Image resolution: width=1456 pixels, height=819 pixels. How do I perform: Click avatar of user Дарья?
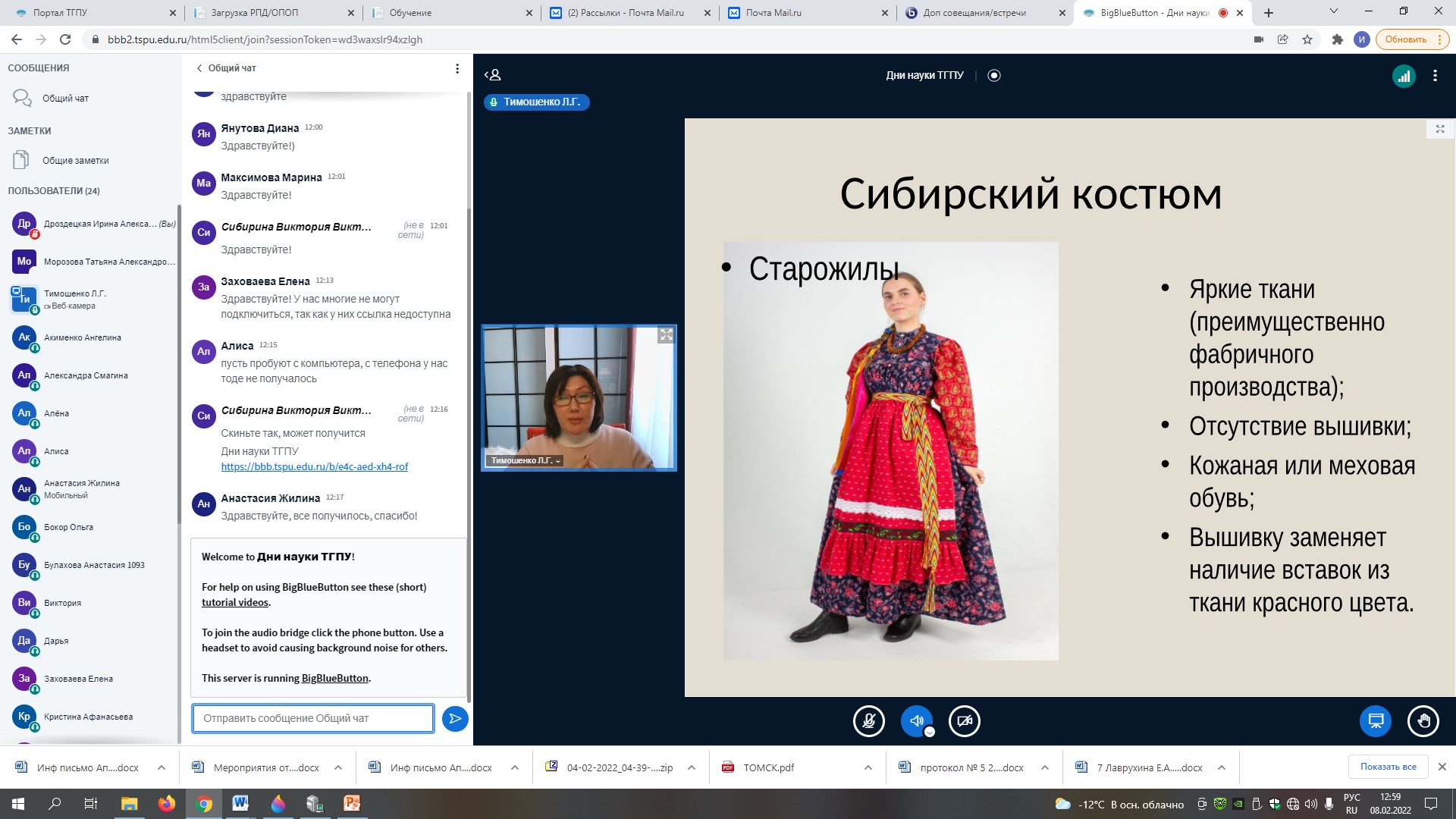(x=24, y=641)
